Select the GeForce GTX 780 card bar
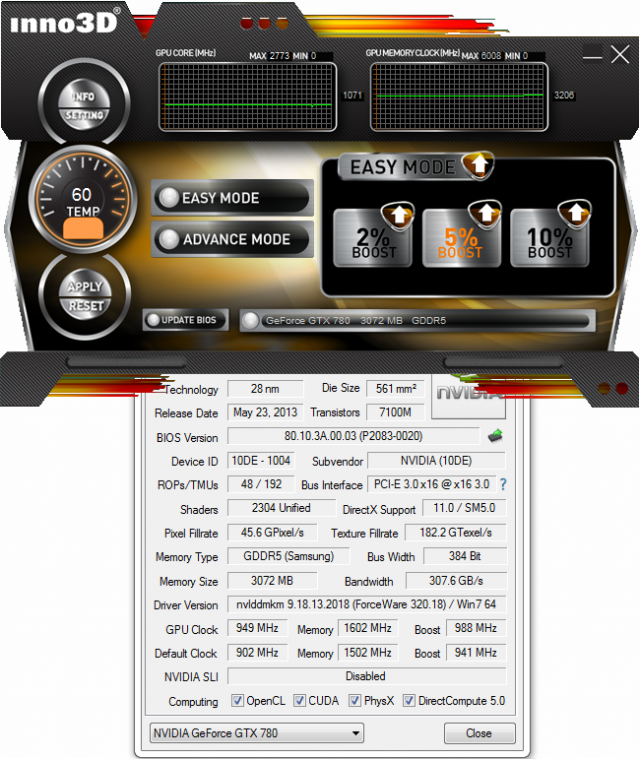 pyautogui.click(x=417, y=320)
